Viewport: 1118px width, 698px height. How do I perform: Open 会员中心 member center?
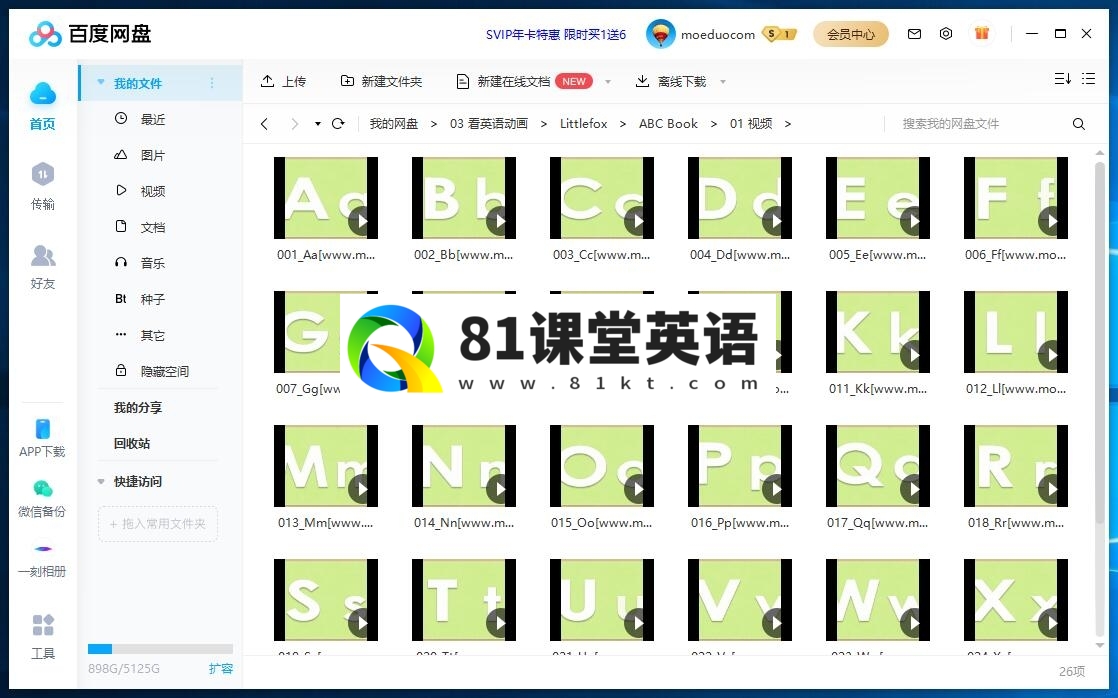click(851, 34)
